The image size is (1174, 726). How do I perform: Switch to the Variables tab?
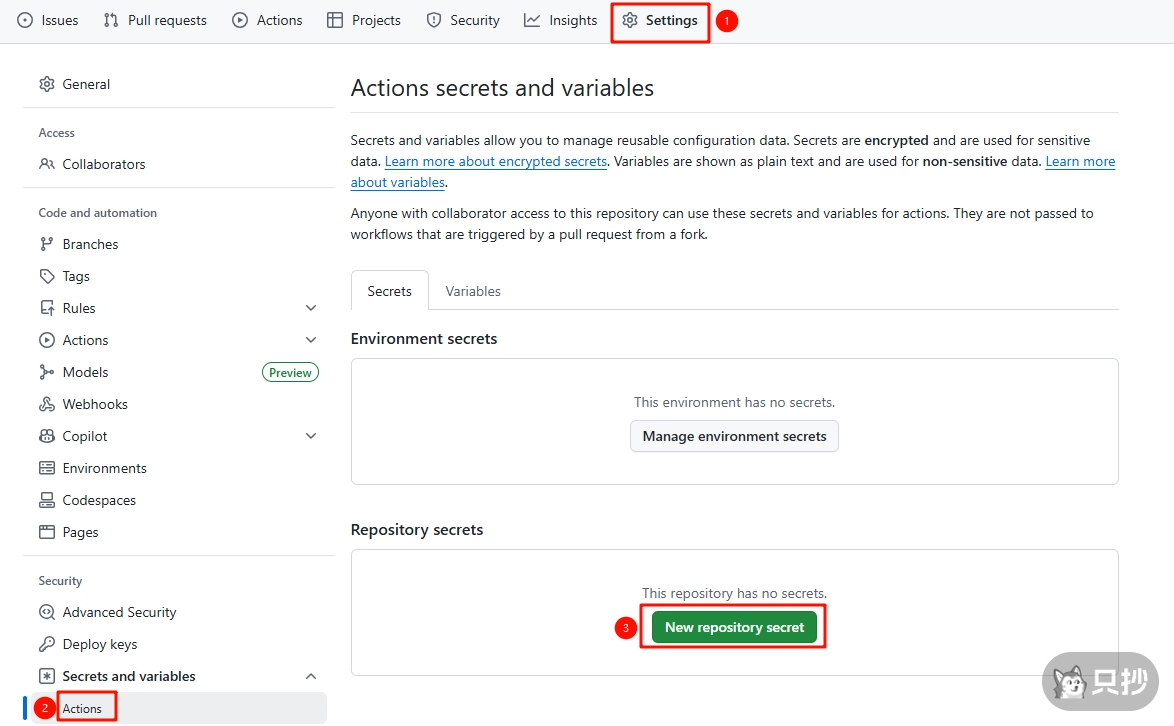473,291
